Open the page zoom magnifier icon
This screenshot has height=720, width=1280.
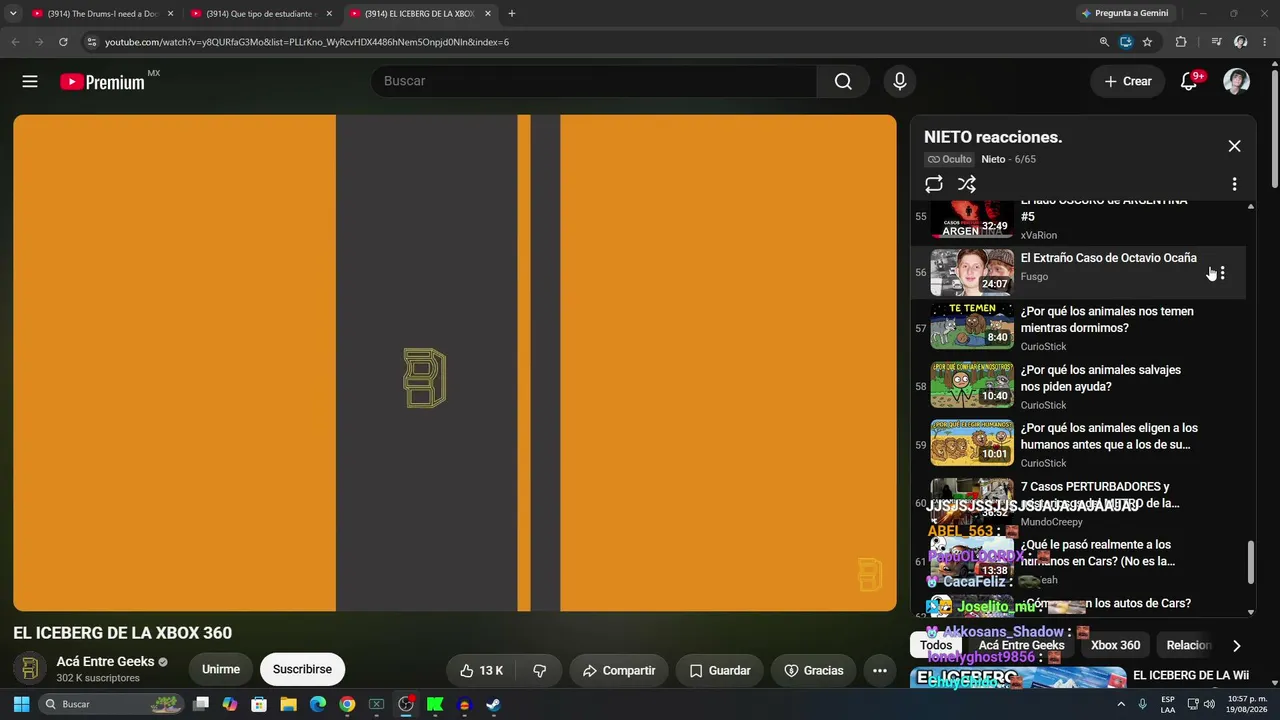pyautogui.click(x=1104, y=42)
